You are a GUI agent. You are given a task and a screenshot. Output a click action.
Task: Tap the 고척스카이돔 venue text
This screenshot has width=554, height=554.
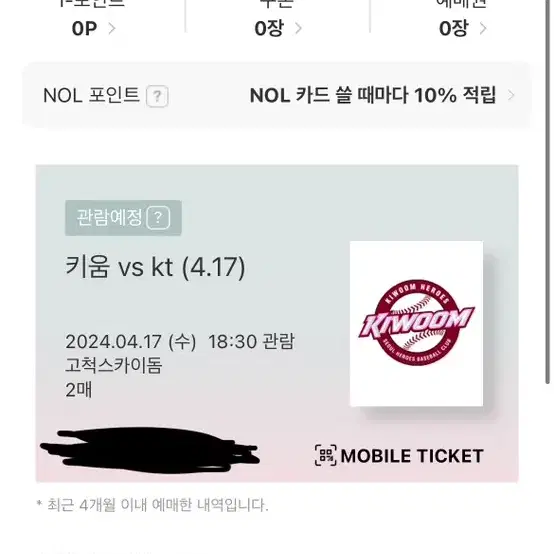click(x=114, y=365)
